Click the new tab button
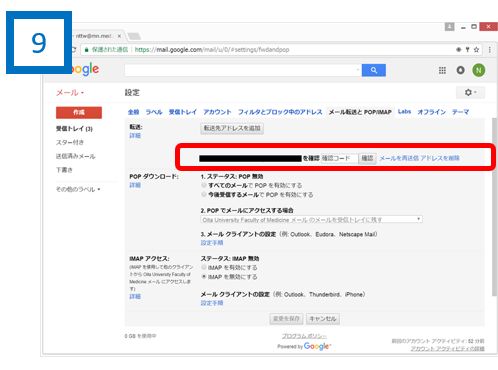 point(134,36)
